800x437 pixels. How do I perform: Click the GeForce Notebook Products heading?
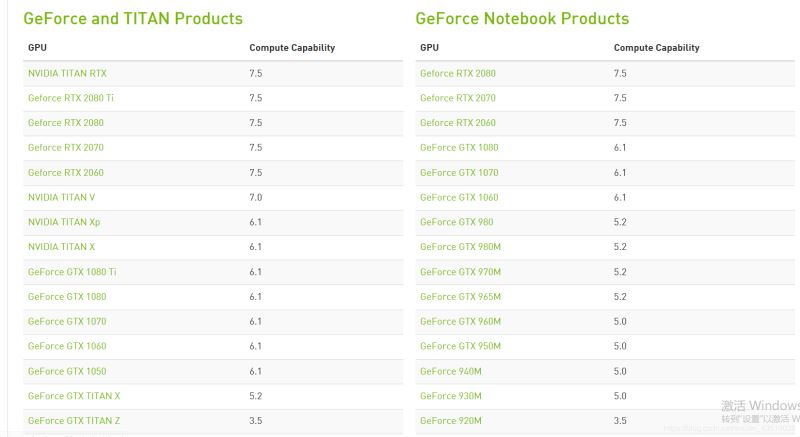[x=522, y=18]
